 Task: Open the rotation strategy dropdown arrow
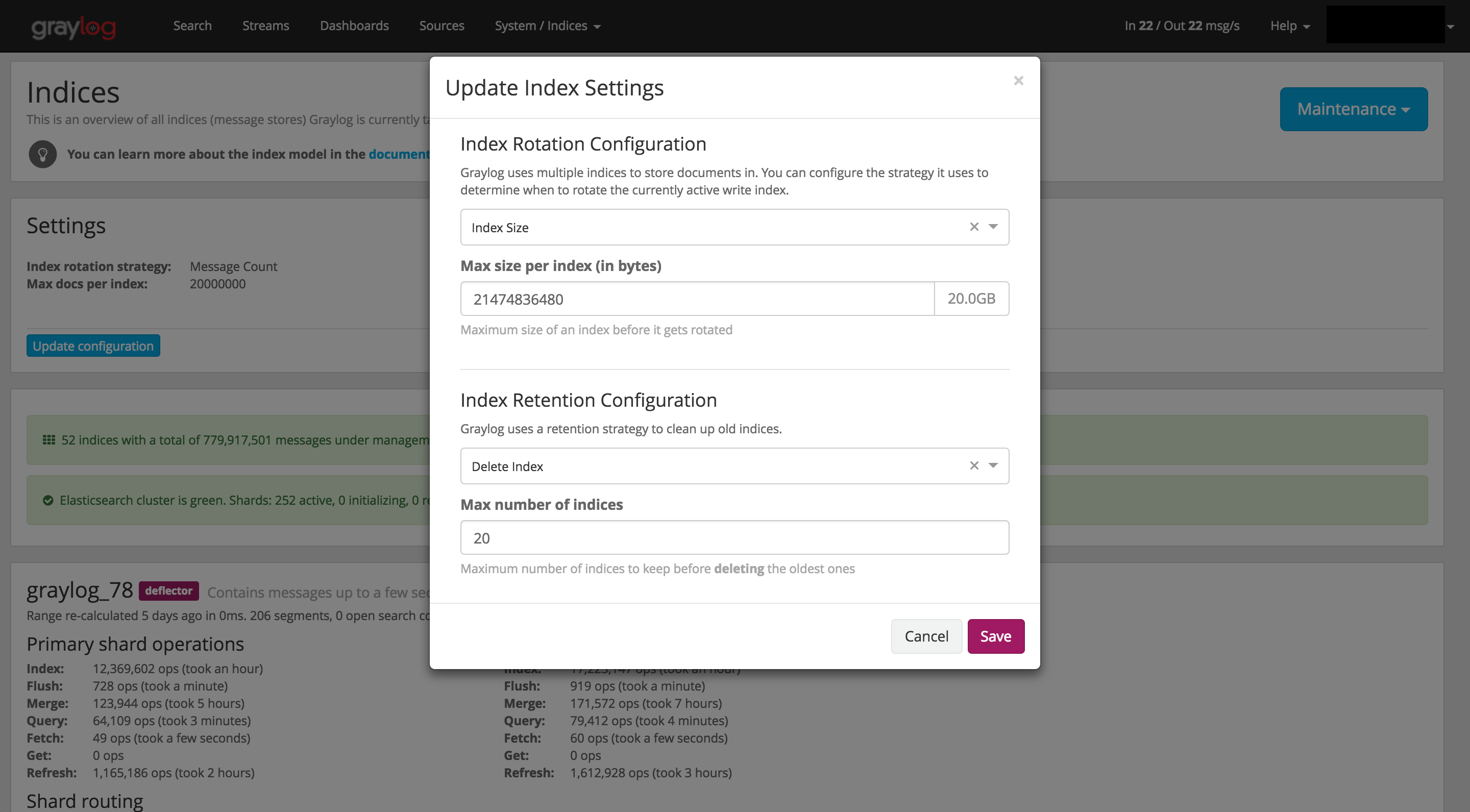993,227
